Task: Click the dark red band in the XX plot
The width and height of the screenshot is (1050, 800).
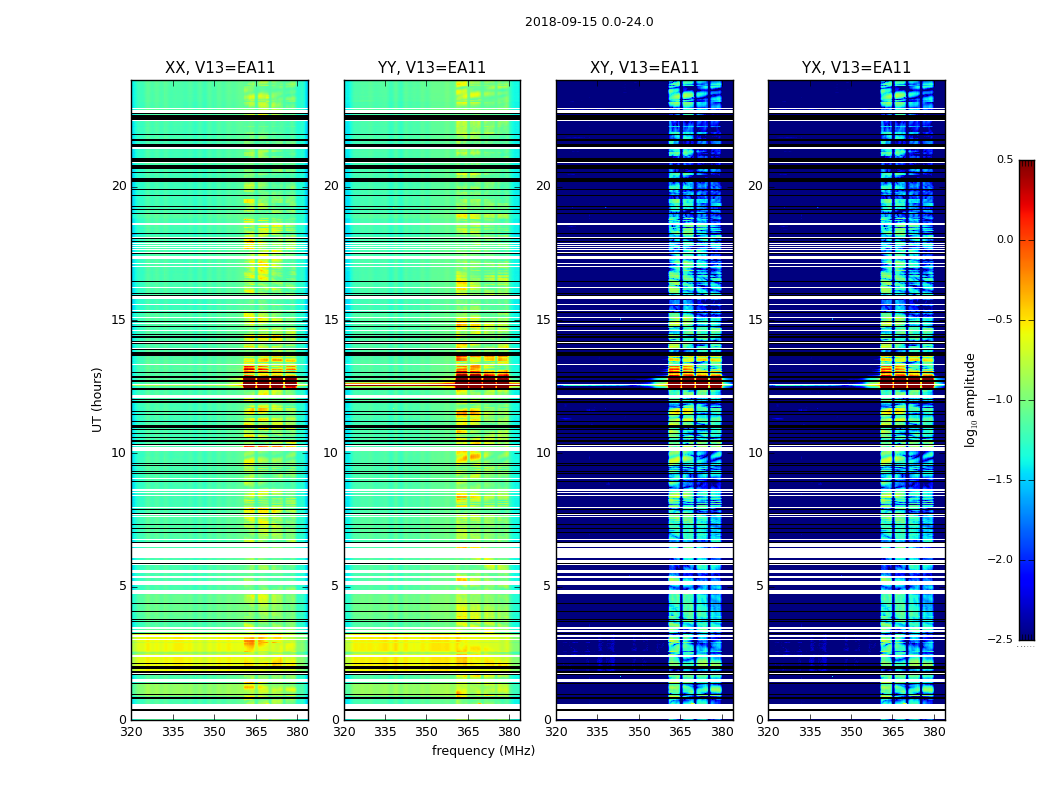Action: [269, 381]
